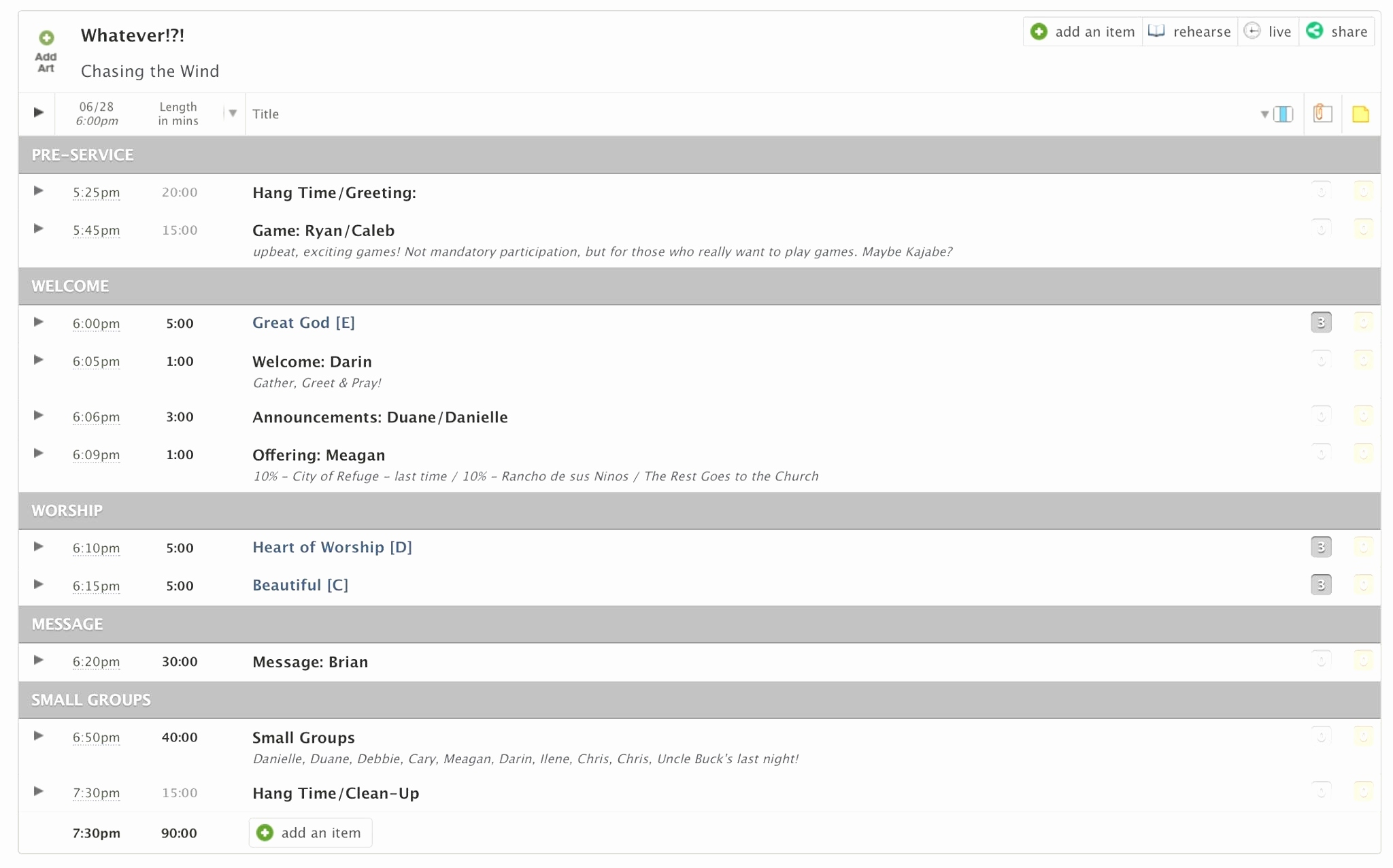Open Great God attachments badge showing 3

[1321, 322]
